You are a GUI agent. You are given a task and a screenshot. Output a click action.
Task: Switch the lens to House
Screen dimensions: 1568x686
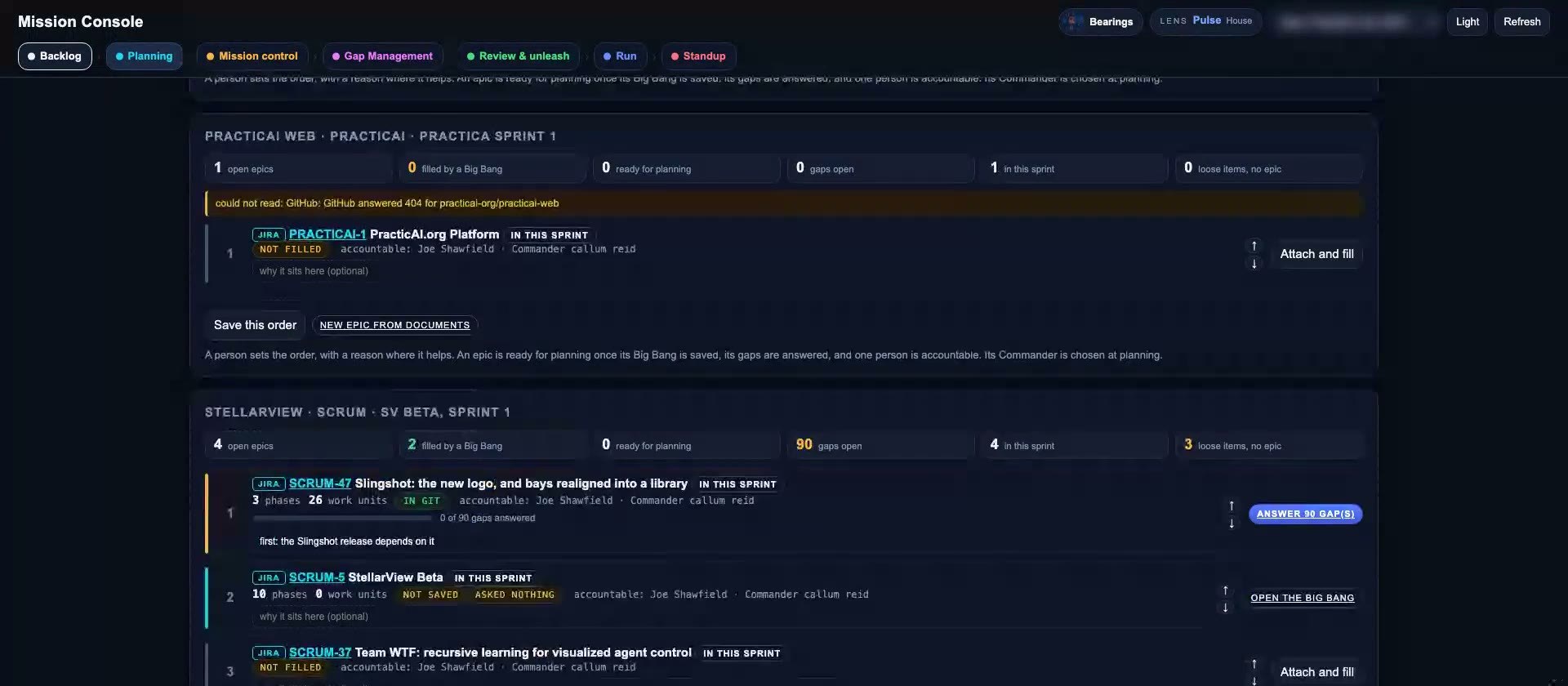point(1239,20)
